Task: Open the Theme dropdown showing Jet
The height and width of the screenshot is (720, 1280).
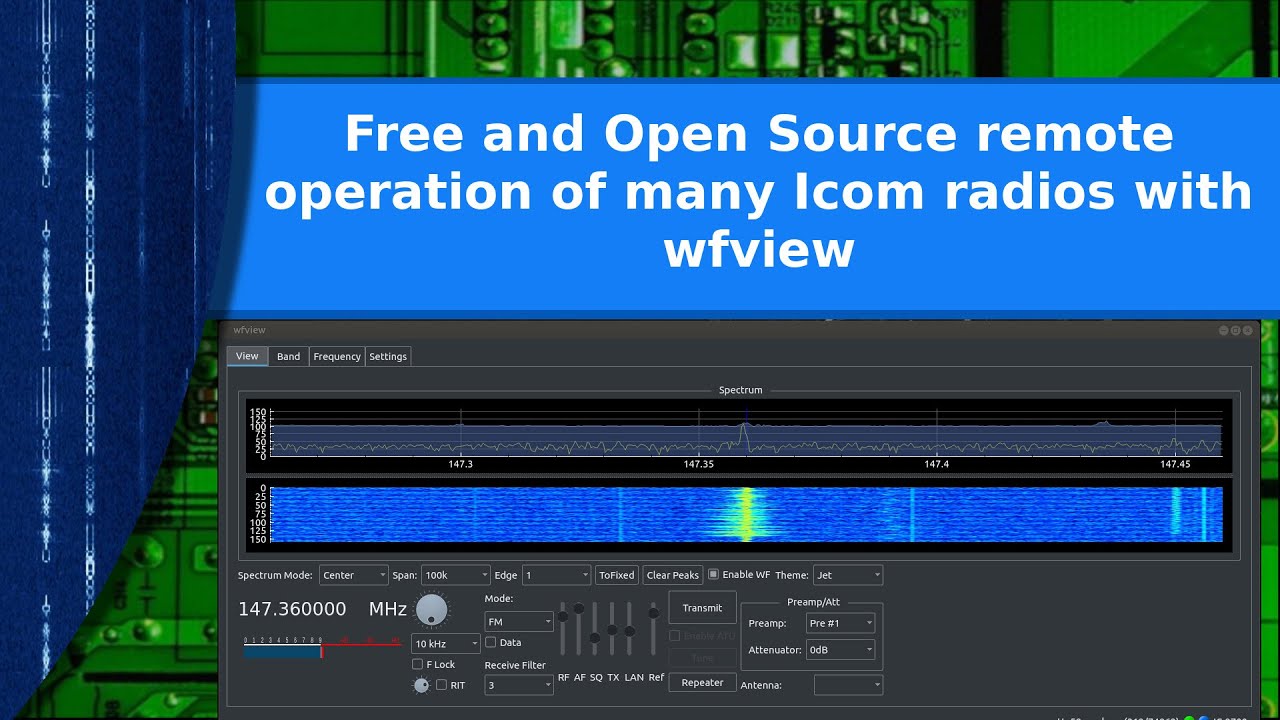Action: [x=848, y=575]
